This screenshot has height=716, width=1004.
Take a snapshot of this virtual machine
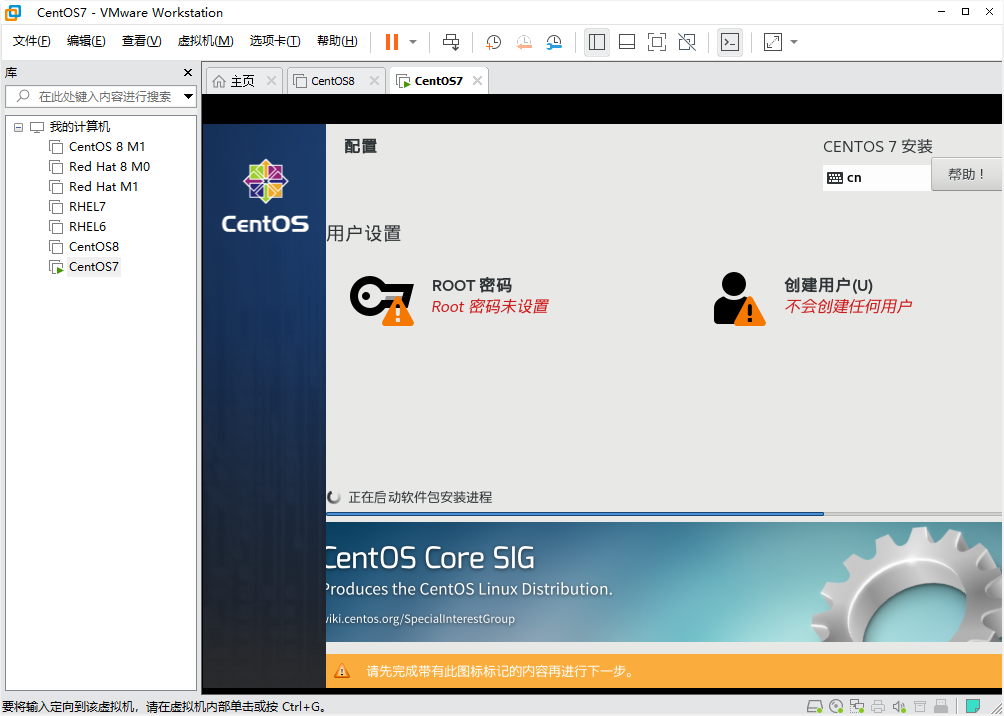tap(493, 42)
